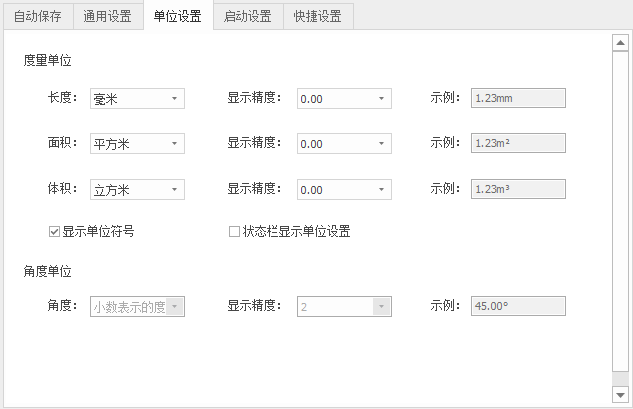Select the 单位设置 tab
The height and width of the screenshot is (409, 633).
point(177,16)
